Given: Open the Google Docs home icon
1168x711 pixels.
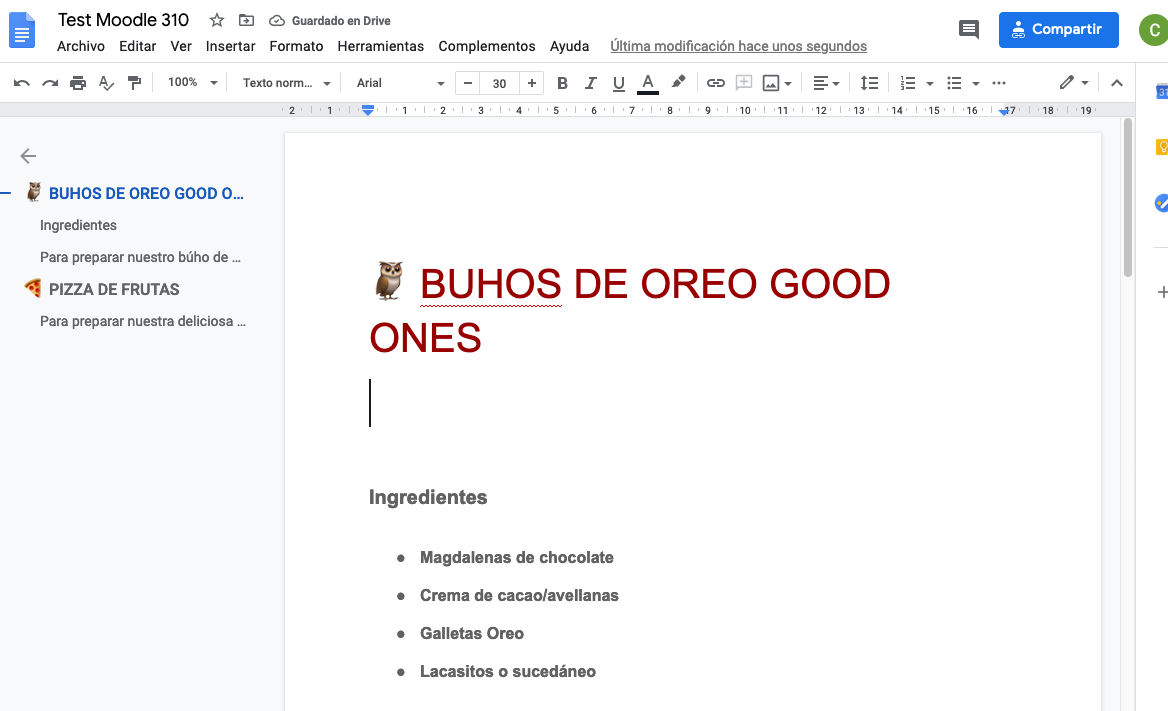Looking at the screenshot, I should (x=22, y=31).
